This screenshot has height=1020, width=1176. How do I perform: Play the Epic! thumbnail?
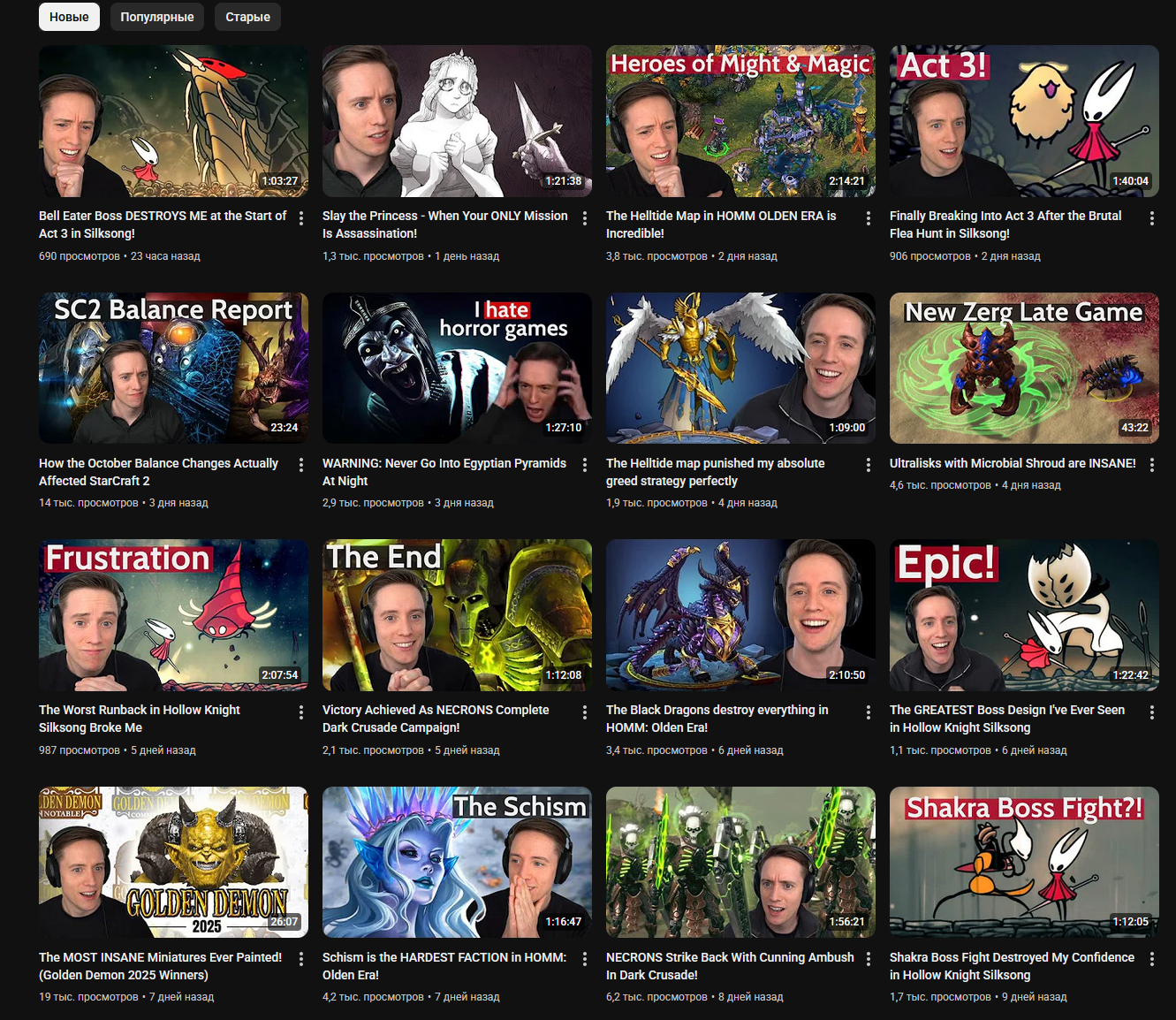pos(1024,615)
